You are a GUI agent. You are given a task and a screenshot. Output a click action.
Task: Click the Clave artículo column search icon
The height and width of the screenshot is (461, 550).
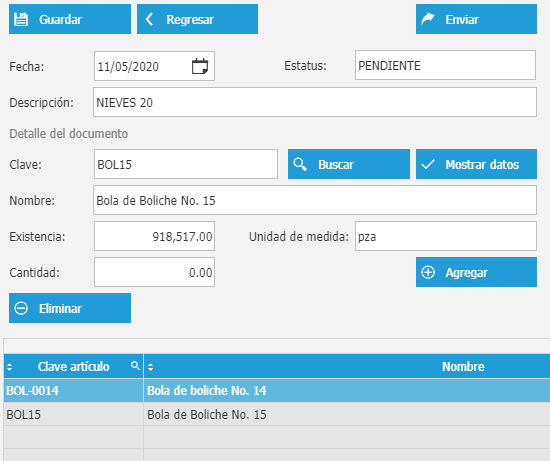(135, 366)
